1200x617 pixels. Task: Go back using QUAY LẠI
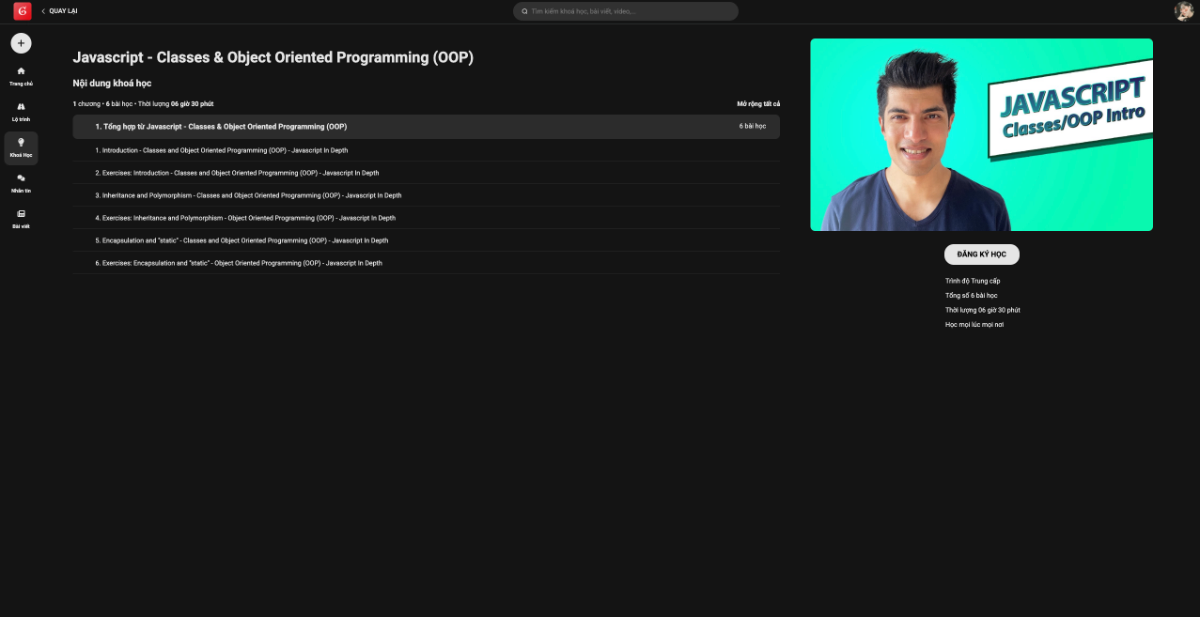click(x=59, y=11)
